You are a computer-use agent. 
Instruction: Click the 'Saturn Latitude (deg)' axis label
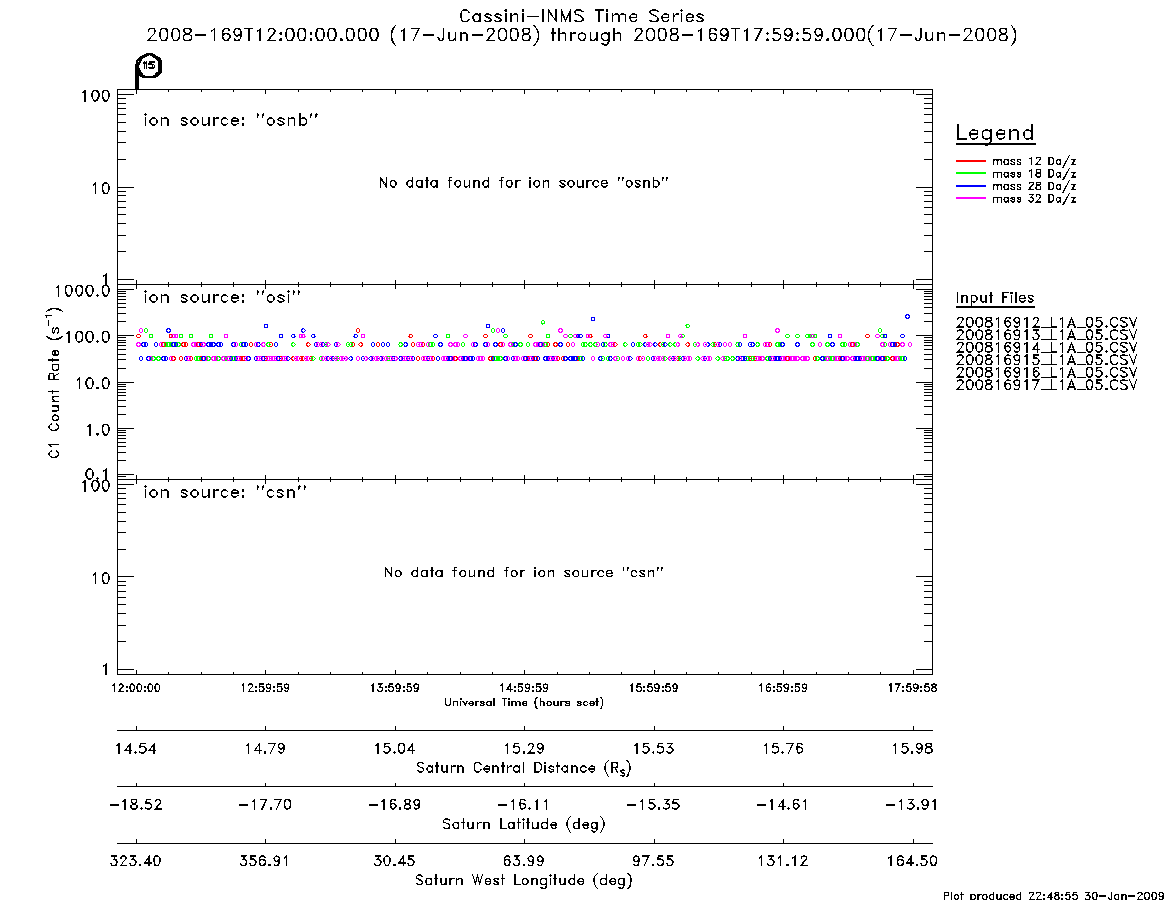click(524, 824)
